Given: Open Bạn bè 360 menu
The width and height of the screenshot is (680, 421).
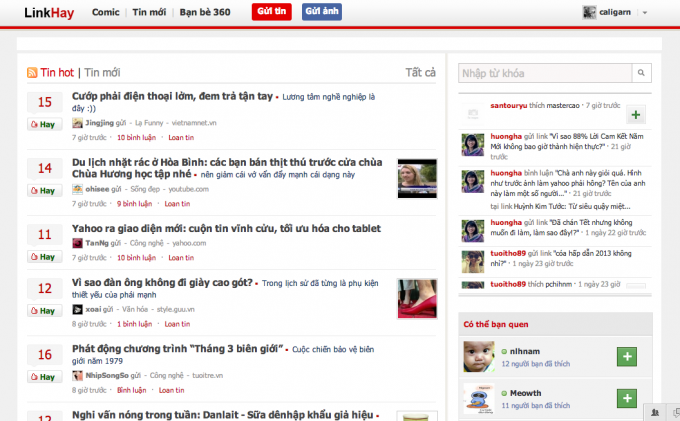Looking at the screenshot, I should (x=205, y=12).
